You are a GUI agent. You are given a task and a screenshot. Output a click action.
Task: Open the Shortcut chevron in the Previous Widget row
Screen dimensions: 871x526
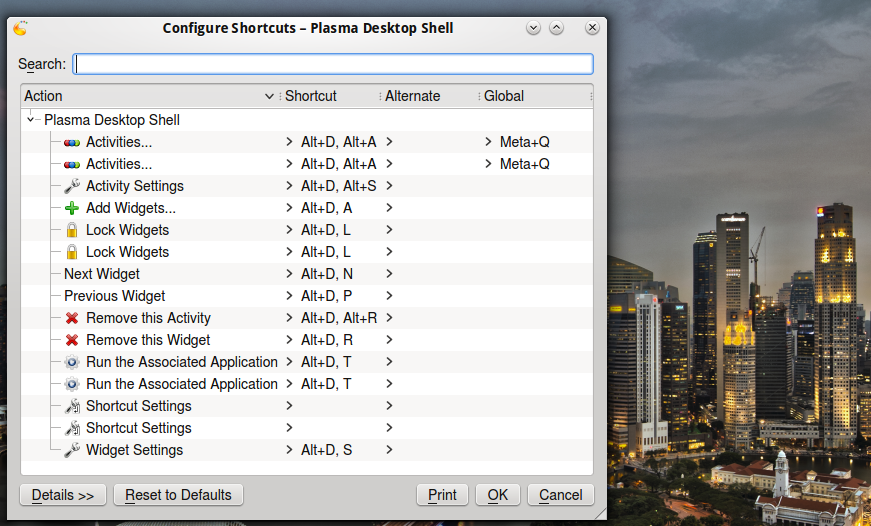coord(289,296)
